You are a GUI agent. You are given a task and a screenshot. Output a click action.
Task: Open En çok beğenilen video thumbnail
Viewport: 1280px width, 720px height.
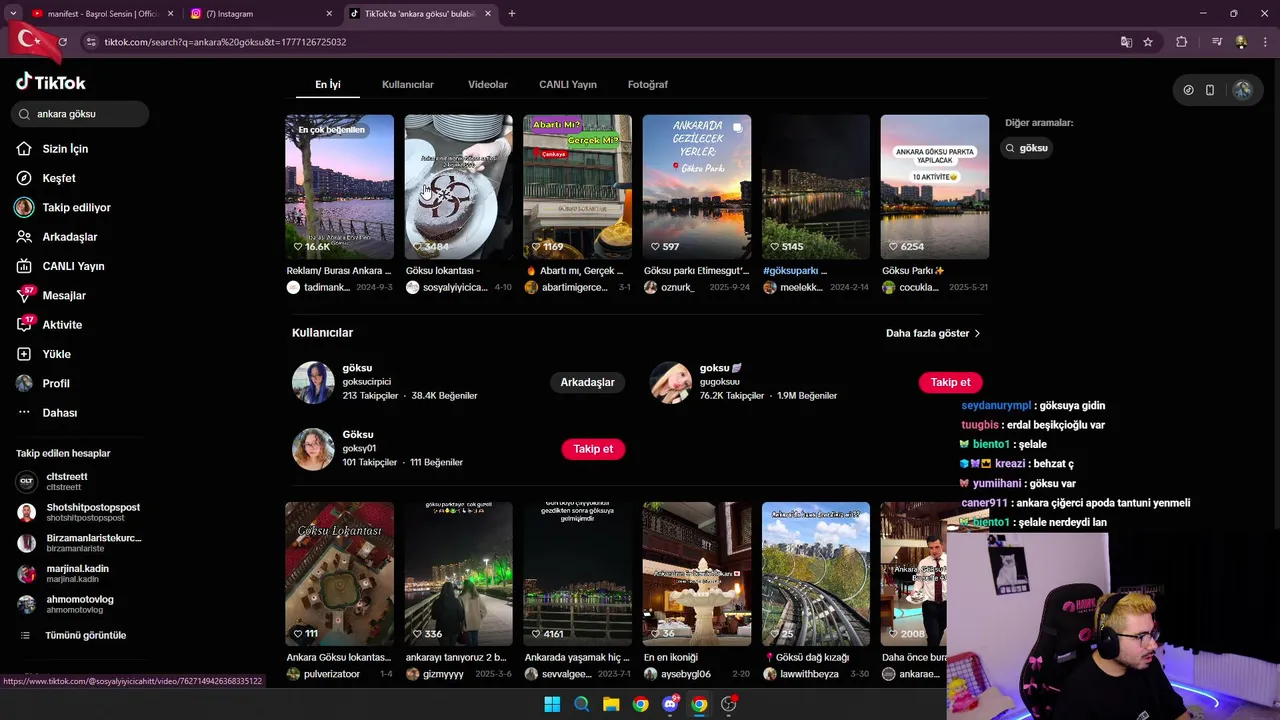339,187
